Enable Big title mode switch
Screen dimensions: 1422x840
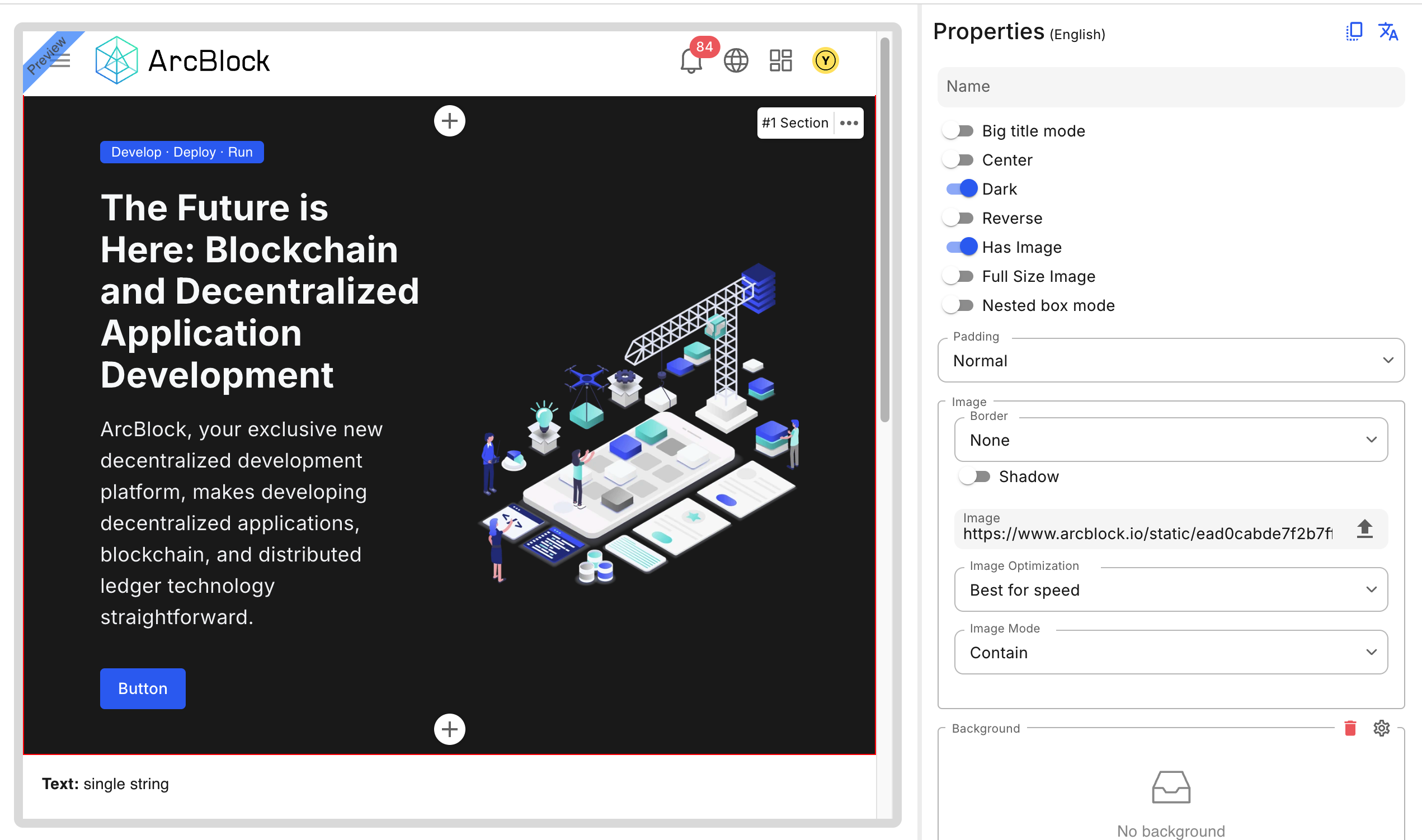coord(958,131)
